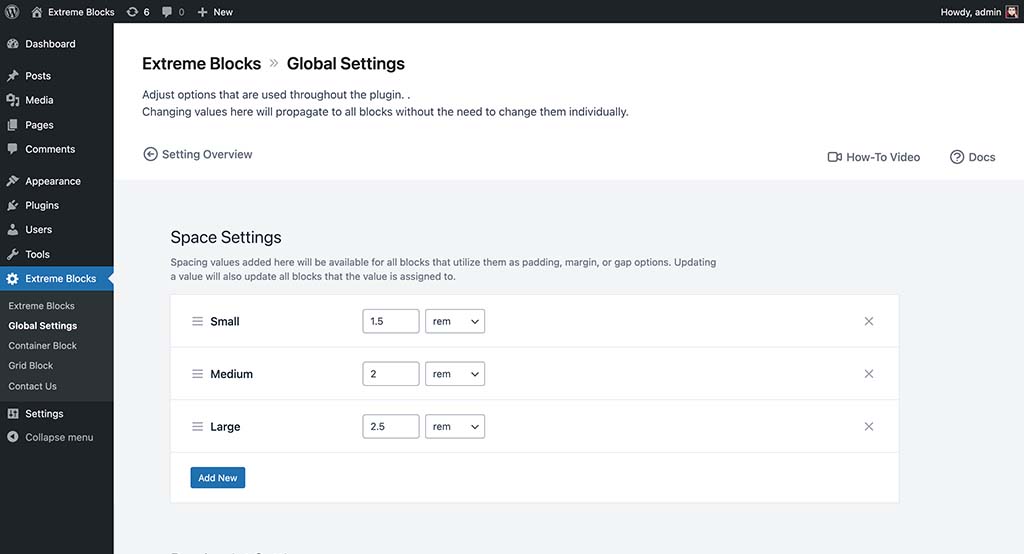Click the Media library icon
Image resolution: width=1024 pixels, height=554 pixels.
click(12, 100)
